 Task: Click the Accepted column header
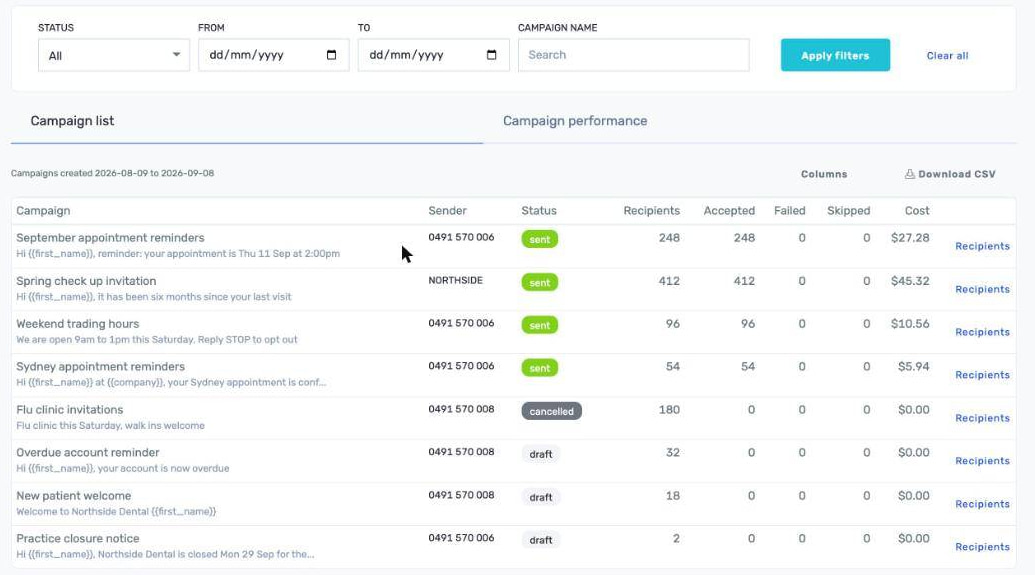(729, 211)
